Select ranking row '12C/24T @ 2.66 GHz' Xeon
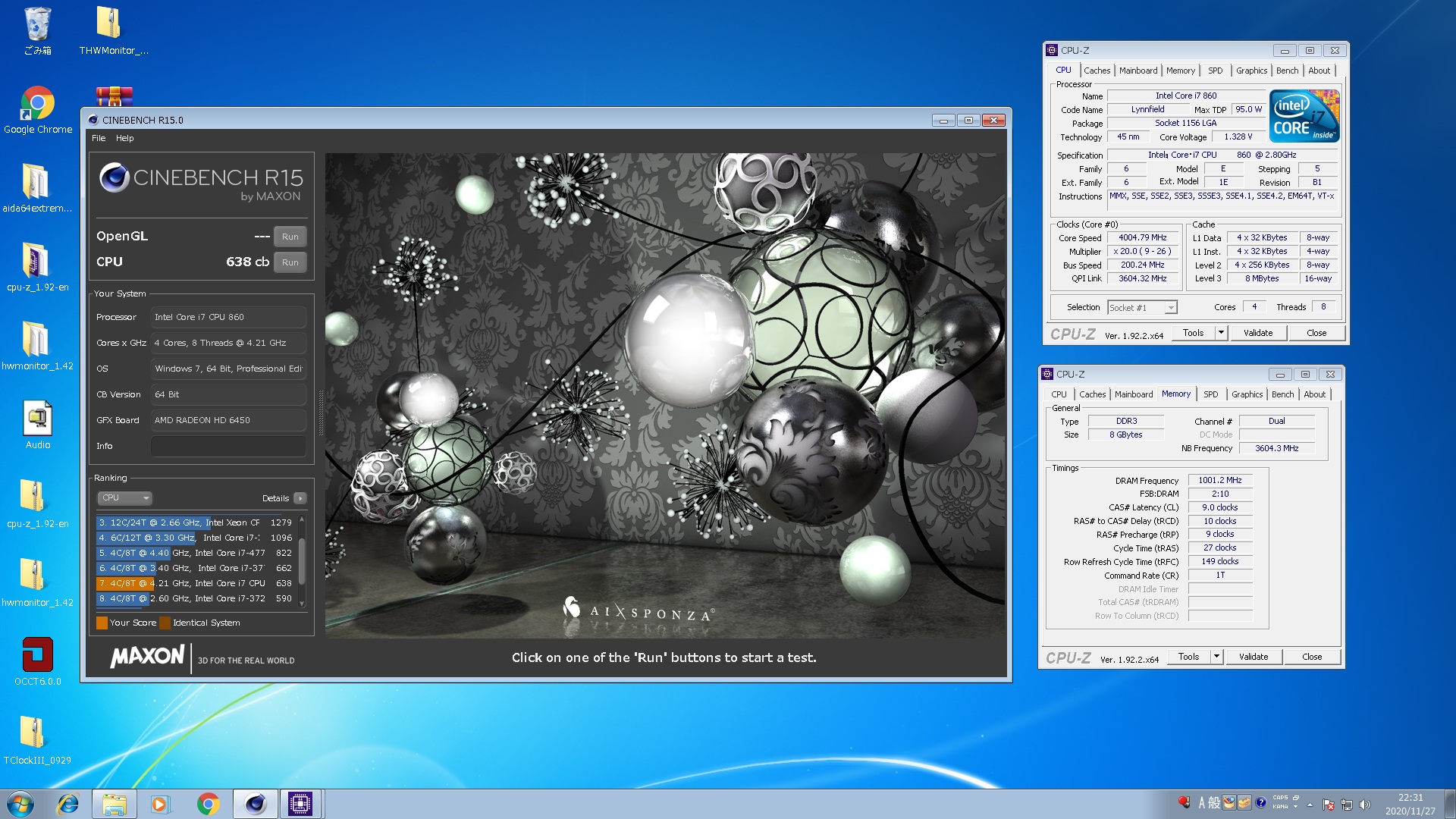Screen dimensions: 1456x819 pos(196,522)
